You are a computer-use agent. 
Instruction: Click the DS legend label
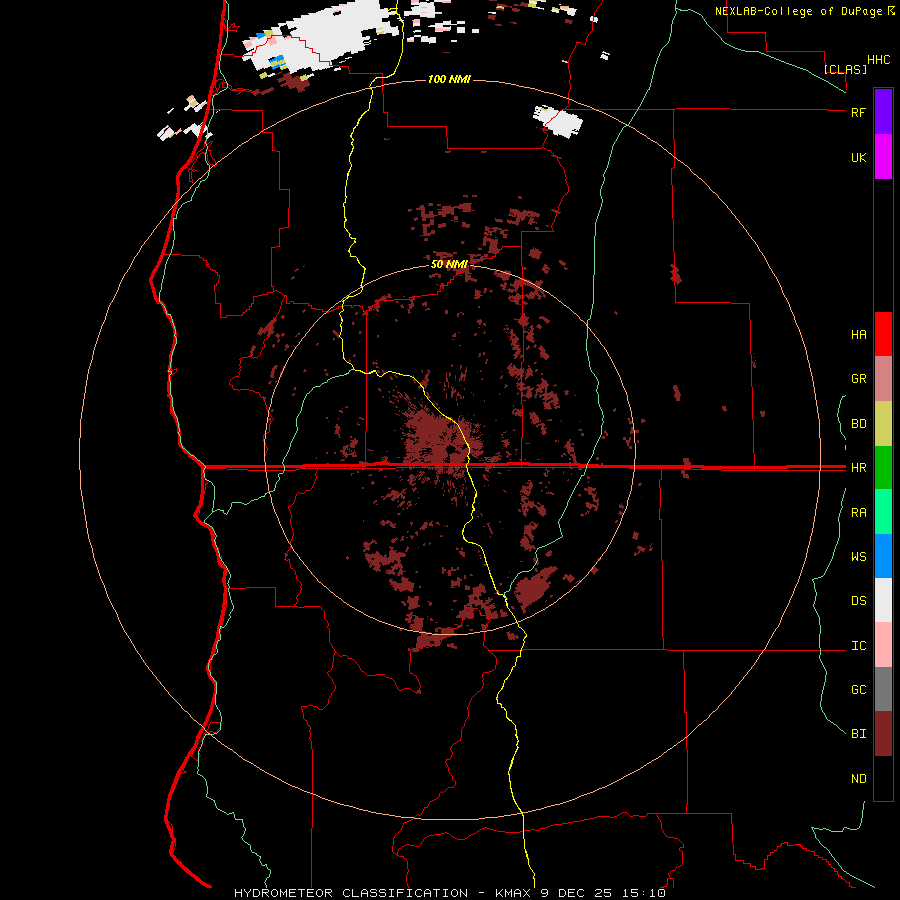(858, 601)
